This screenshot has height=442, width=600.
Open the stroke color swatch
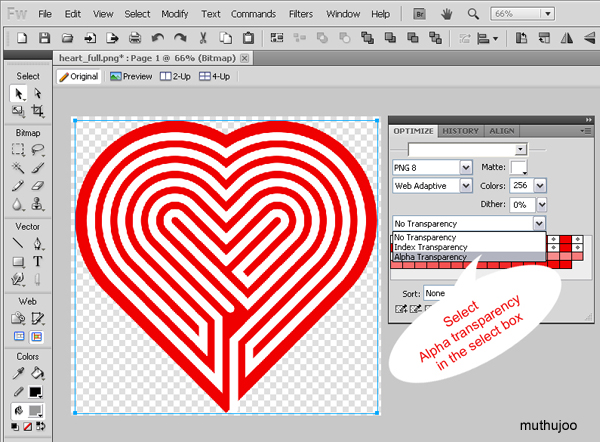click(x=35, y=392)
